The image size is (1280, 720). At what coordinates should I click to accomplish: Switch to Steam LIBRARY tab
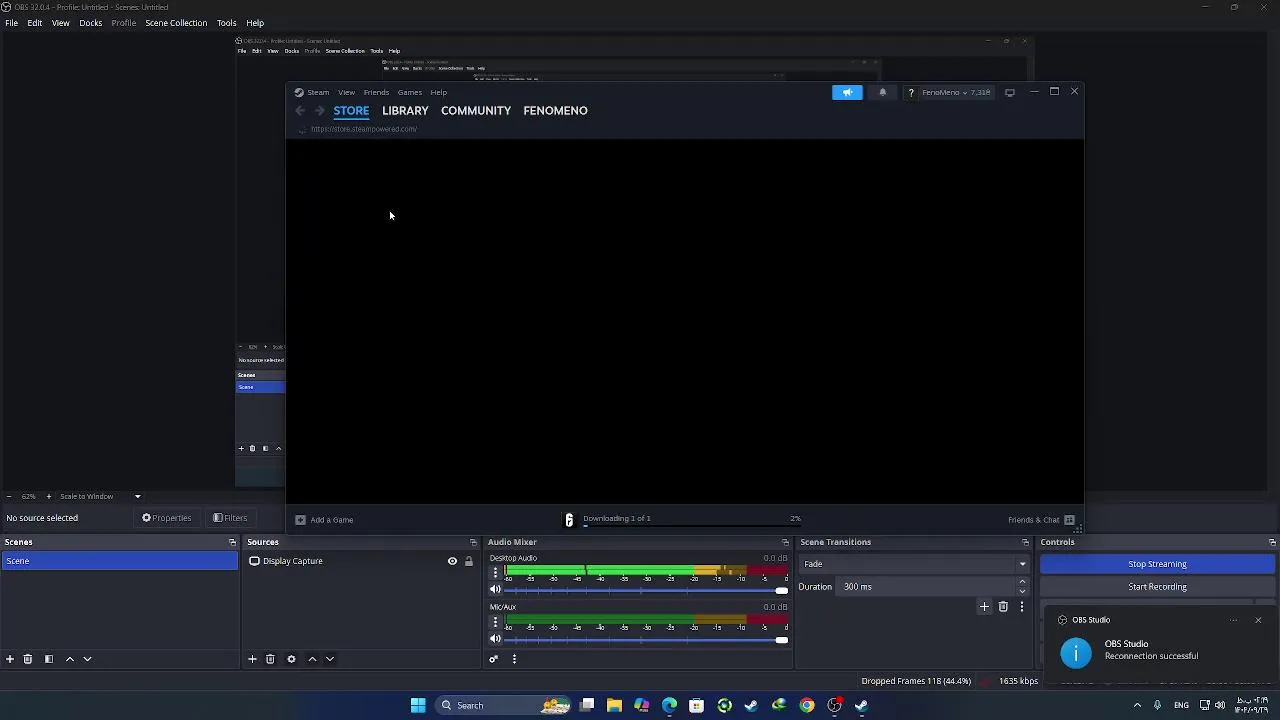click(405, 111)
